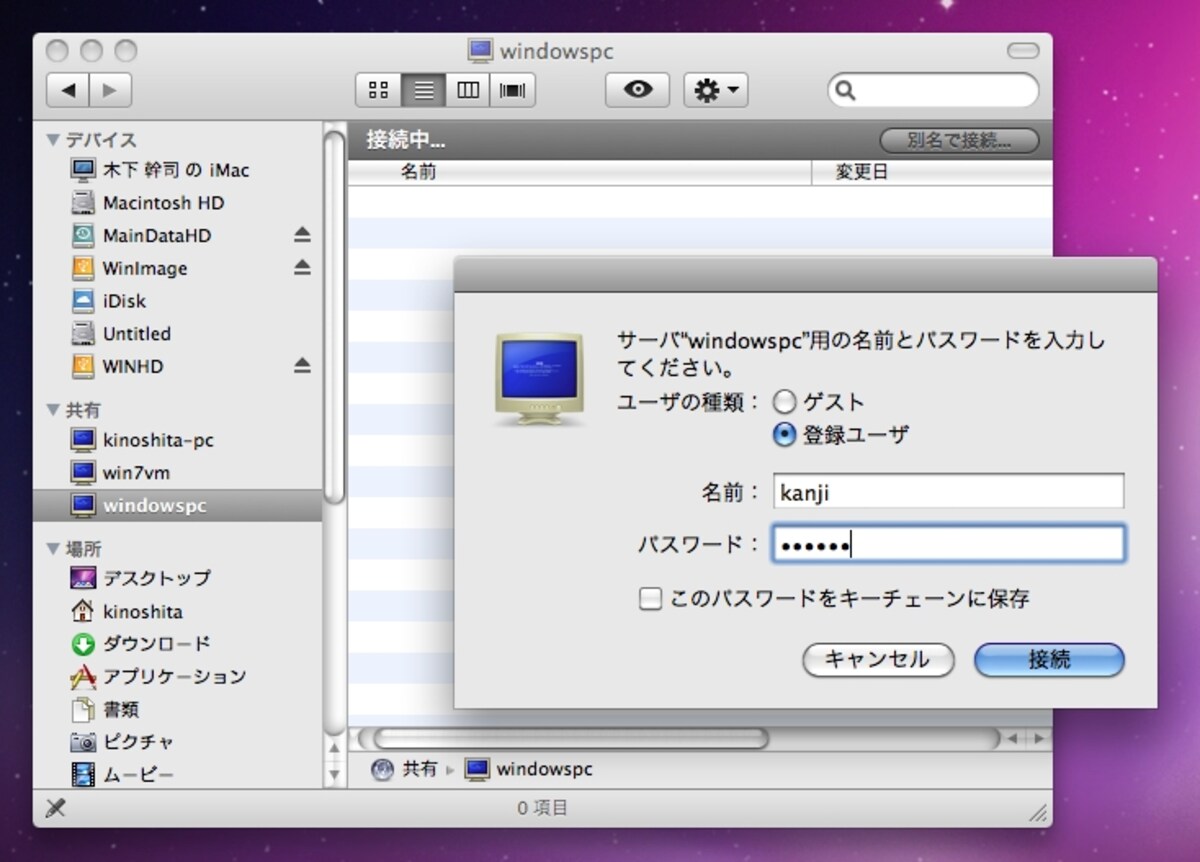
Task: Enable このパスワードをキーチェーンに保存 checkbox
Action: click(x=651, y=600)
